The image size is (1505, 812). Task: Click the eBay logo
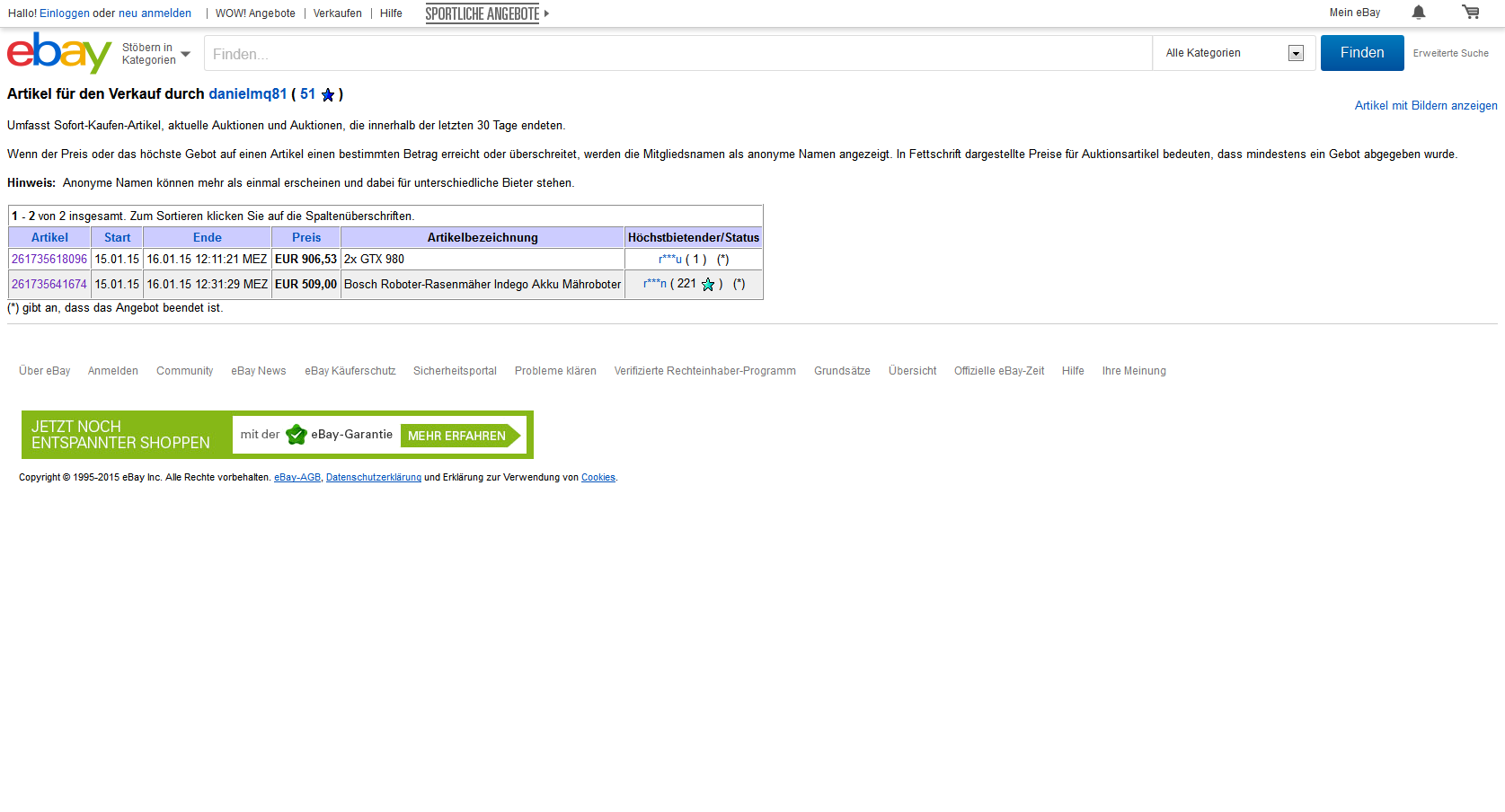click(x=59, y=53)
